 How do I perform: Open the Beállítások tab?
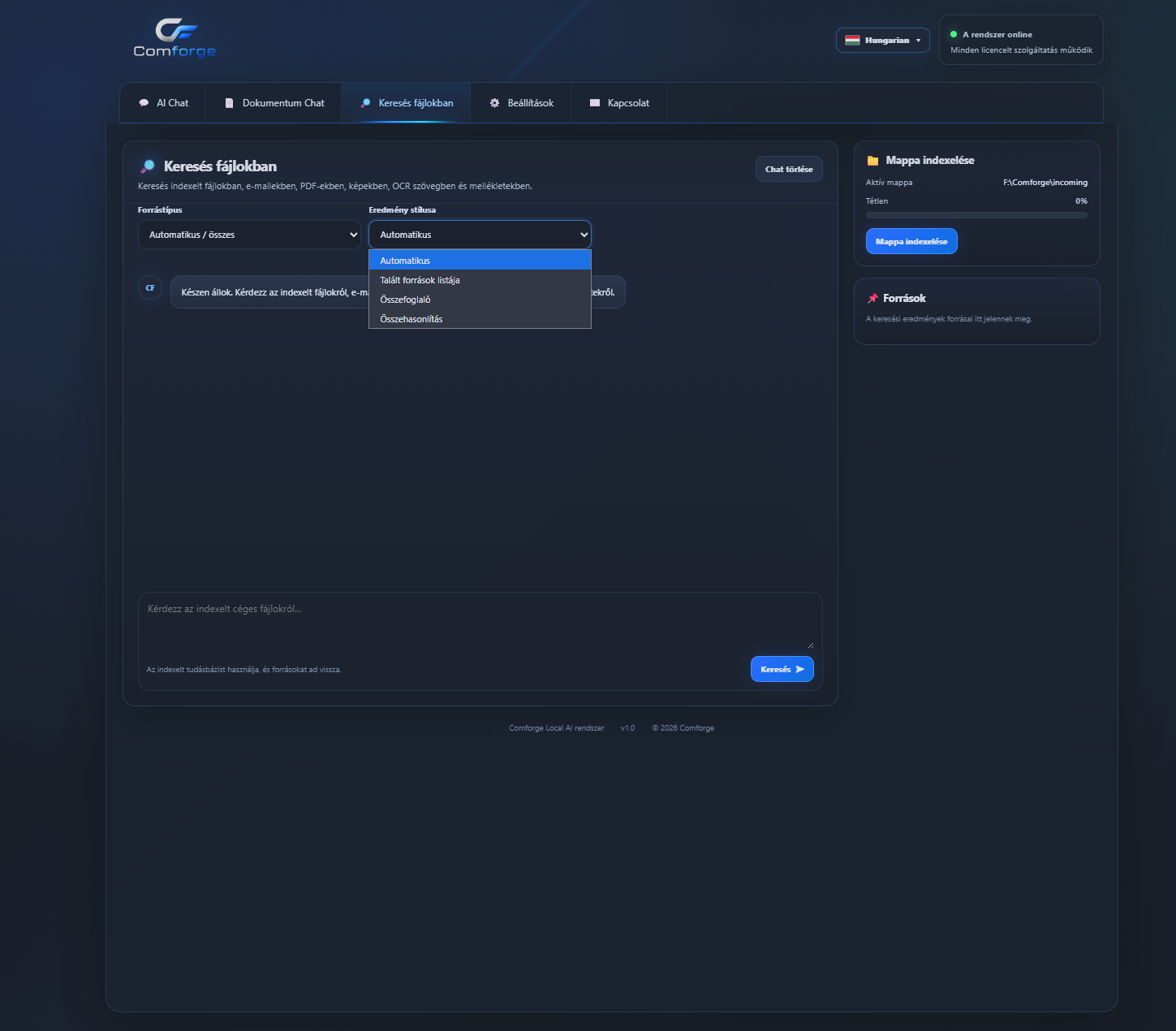tap(521, 103)
